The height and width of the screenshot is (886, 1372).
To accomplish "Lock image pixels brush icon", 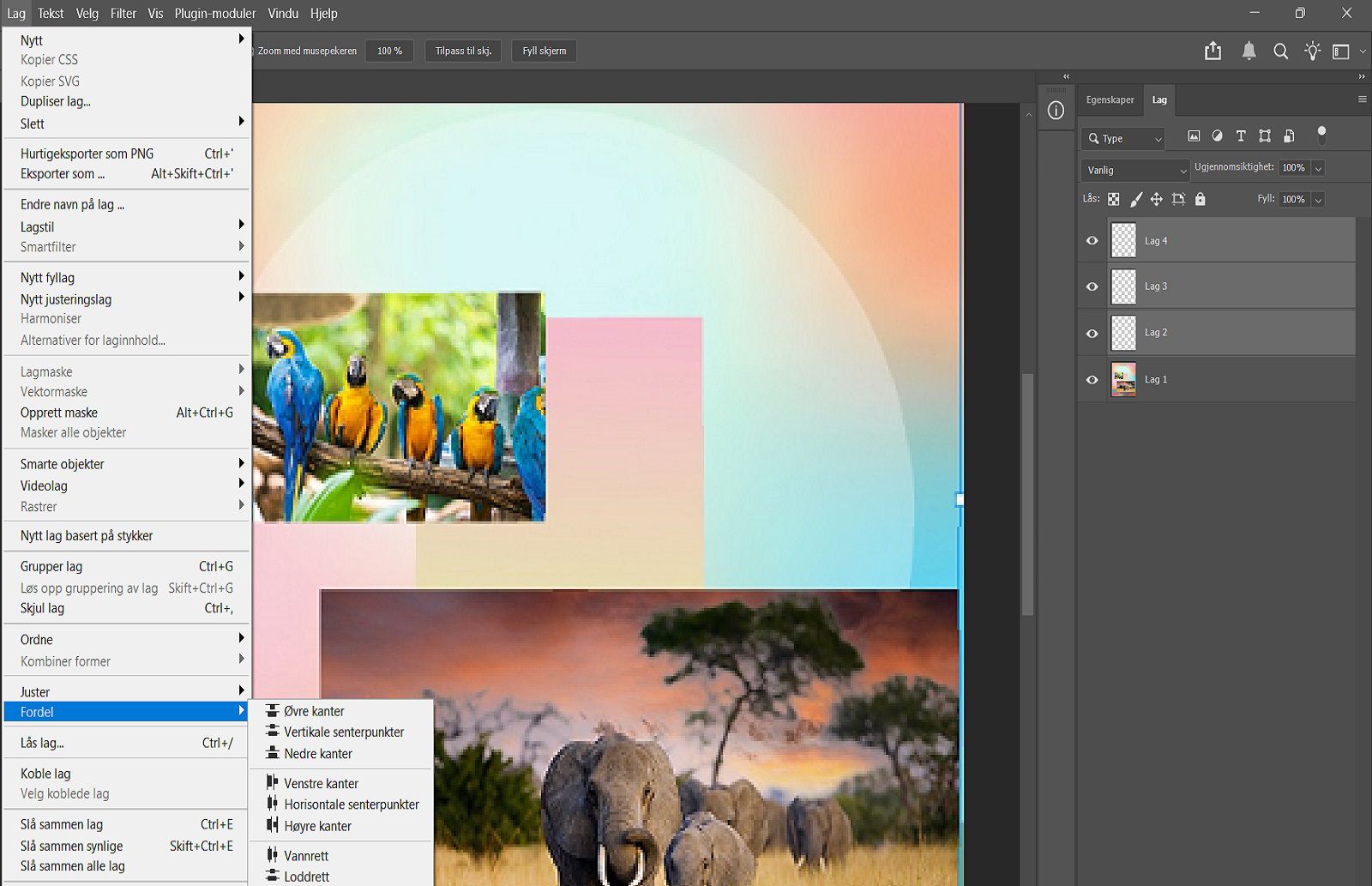I will [1136, 199].
